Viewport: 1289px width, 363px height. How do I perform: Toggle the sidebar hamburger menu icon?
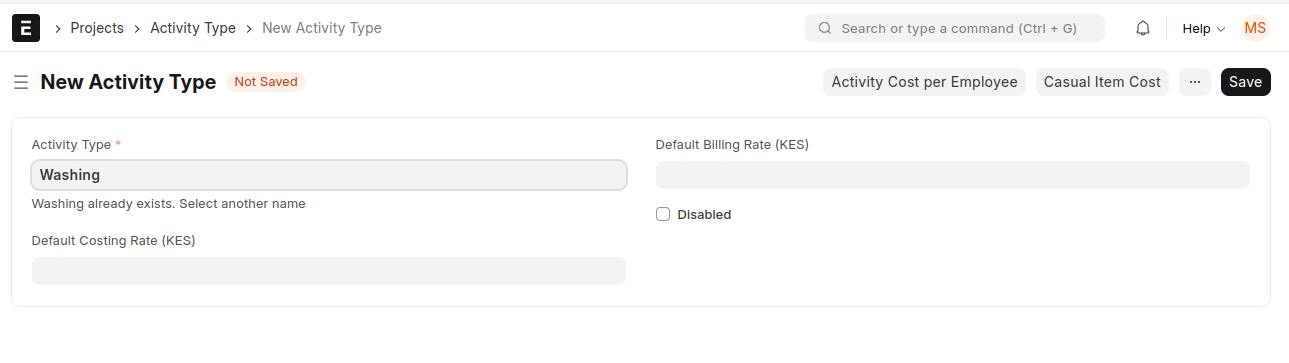click(x=20, y=82)
